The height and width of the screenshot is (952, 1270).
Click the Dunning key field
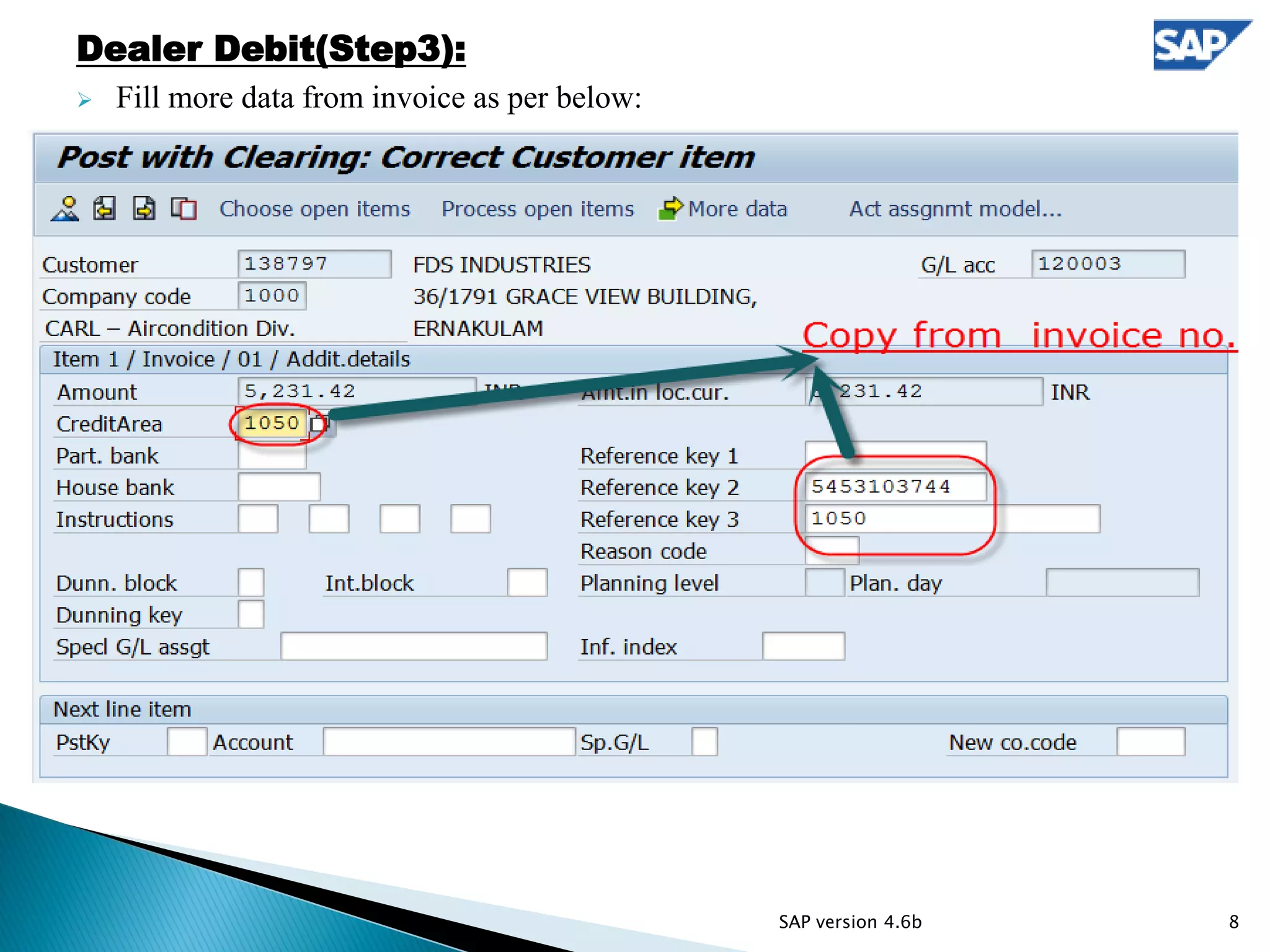pos(251,614)
